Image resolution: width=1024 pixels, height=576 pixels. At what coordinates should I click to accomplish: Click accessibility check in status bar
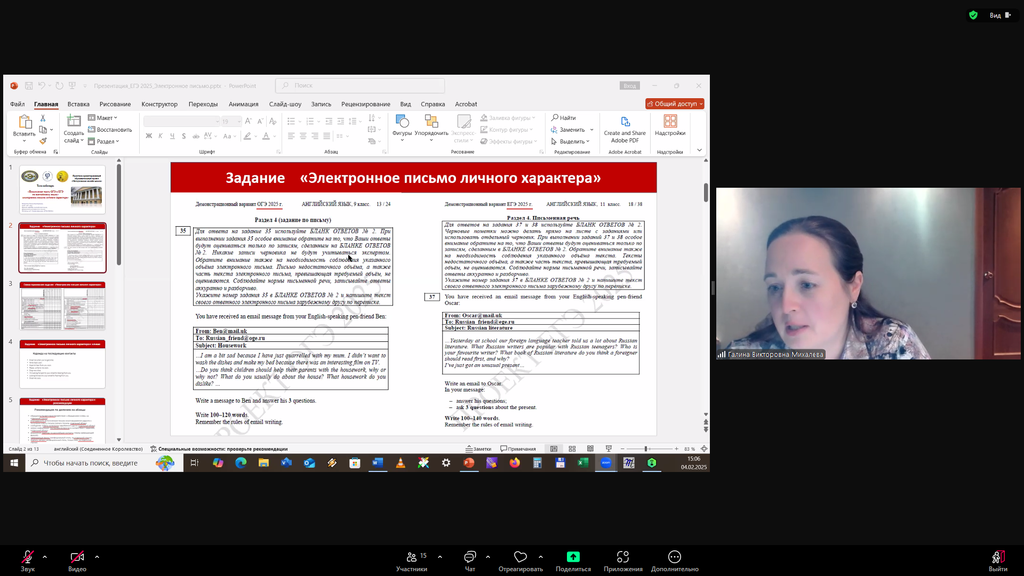[x=219, y=449]
